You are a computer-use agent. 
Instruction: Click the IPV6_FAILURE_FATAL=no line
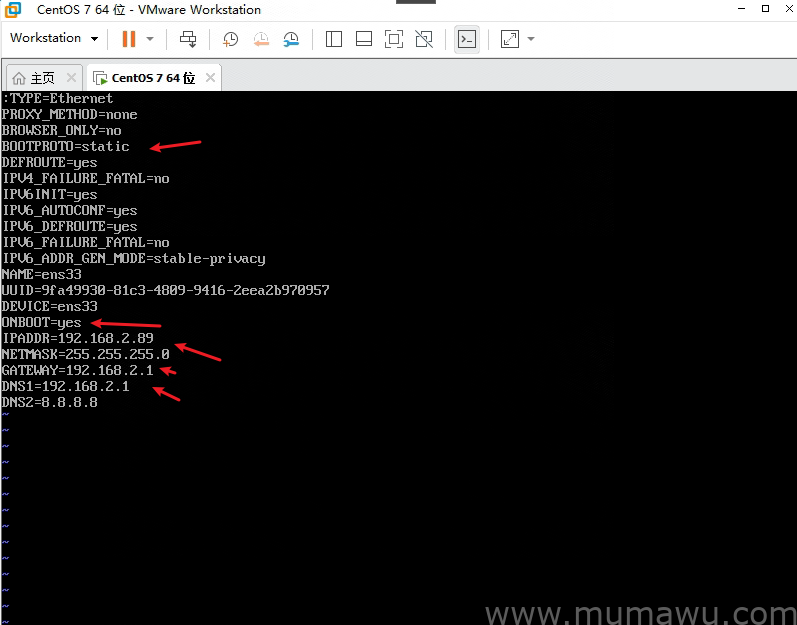point(85,242)
